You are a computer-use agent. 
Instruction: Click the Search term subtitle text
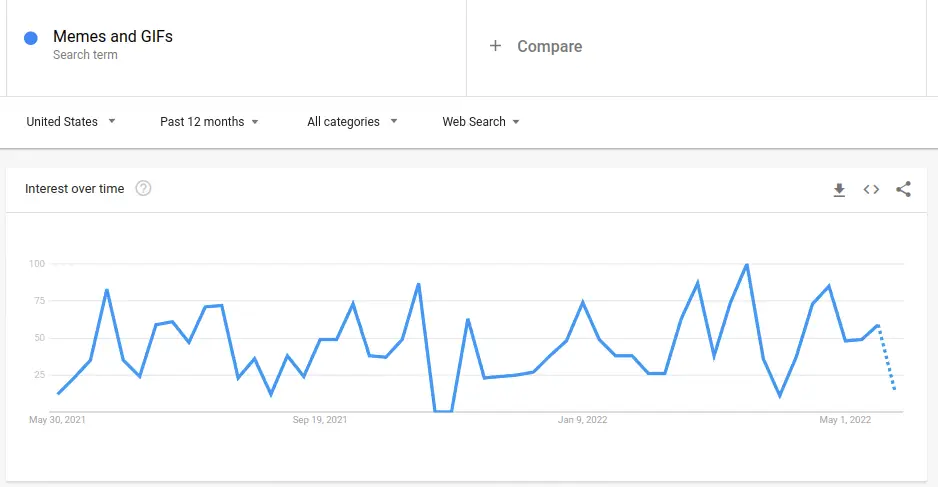pos(86,55)
